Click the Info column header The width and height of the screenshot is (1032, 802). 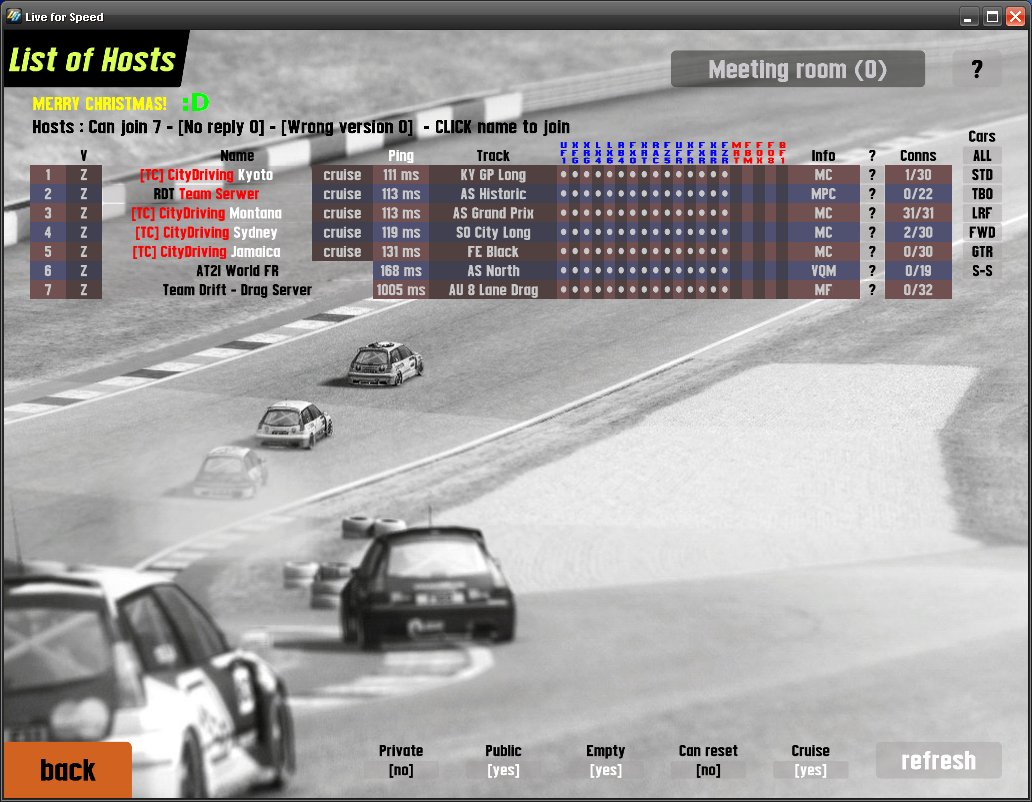[823, 156]
